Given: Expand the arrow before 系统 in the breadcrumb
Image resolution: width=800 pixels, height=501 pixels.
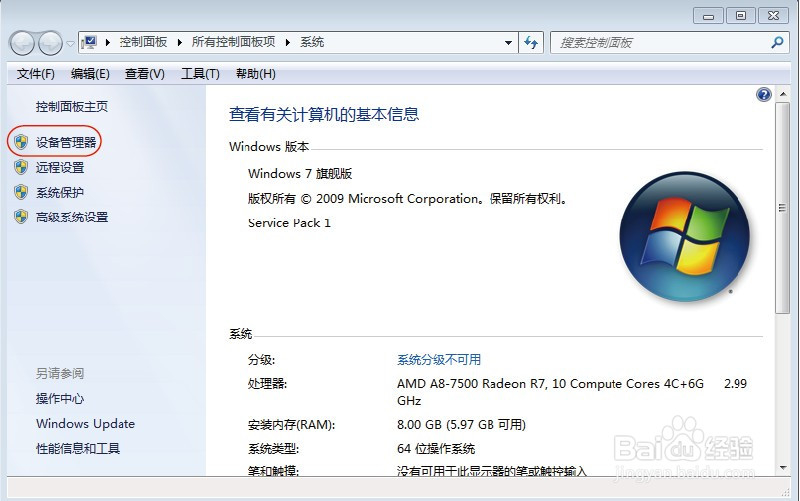Looking at the screenshot, I should coord(288,42).
